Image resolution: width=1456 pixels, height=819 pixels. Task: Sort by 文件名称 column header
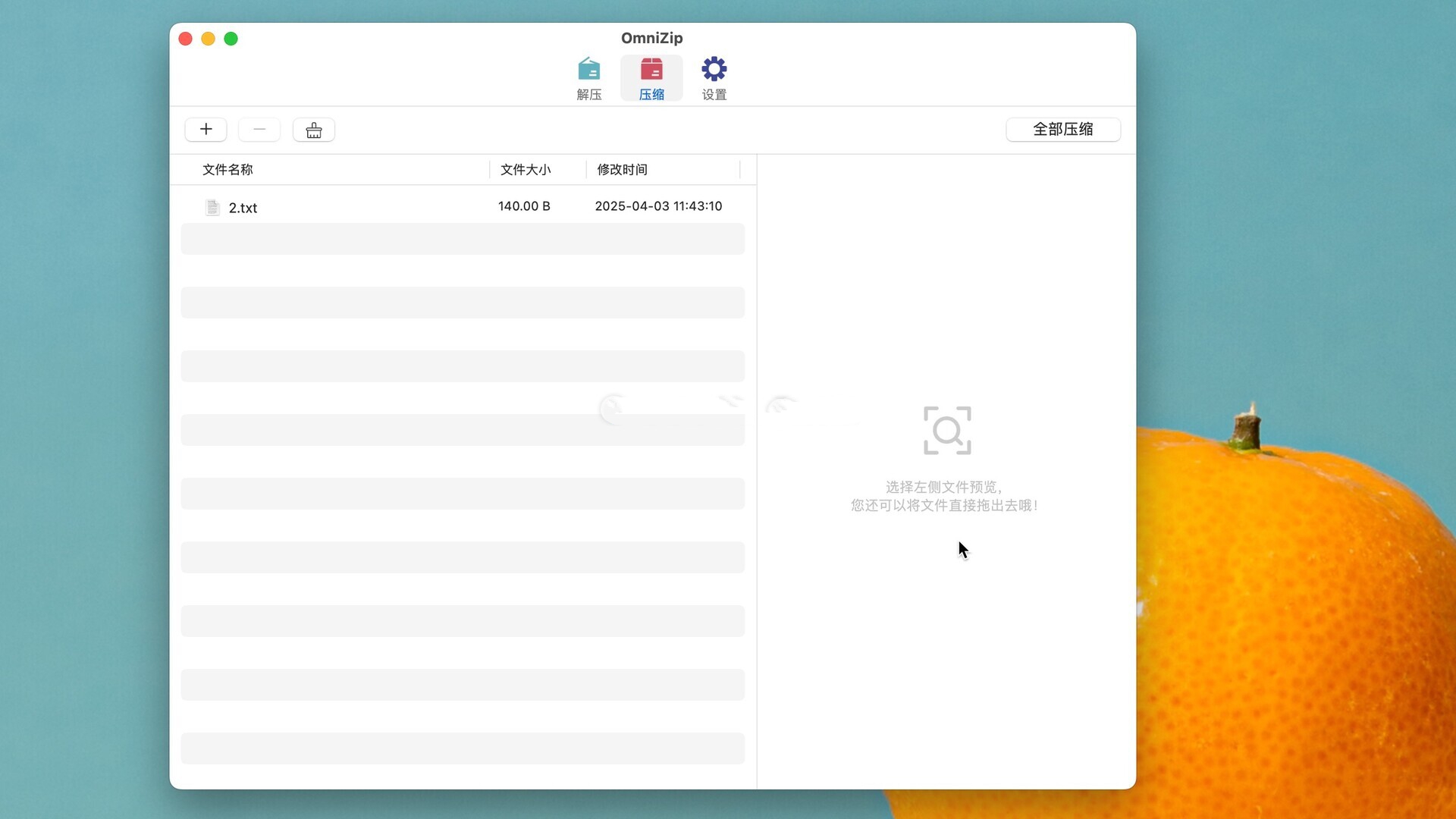227,170
